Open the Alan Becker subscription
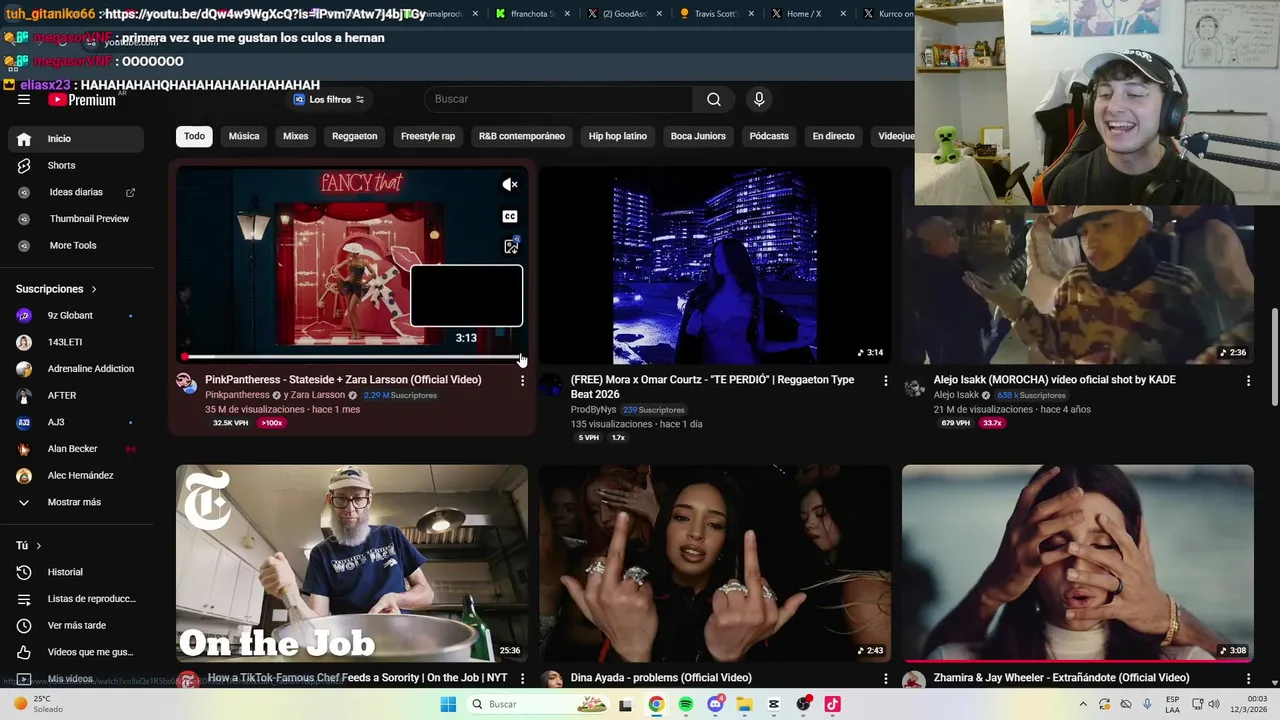 click(76, 449)
